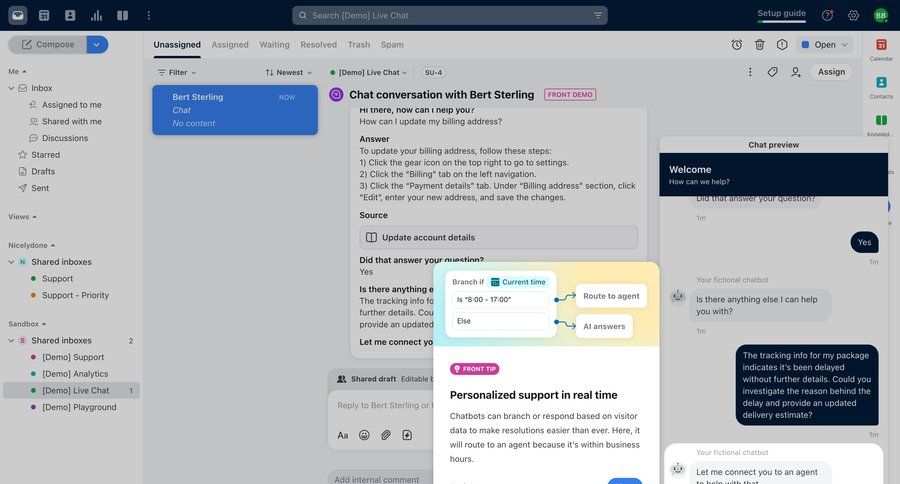Switch to the Waiting tab
Screen dimensions: 900x484
274,44
